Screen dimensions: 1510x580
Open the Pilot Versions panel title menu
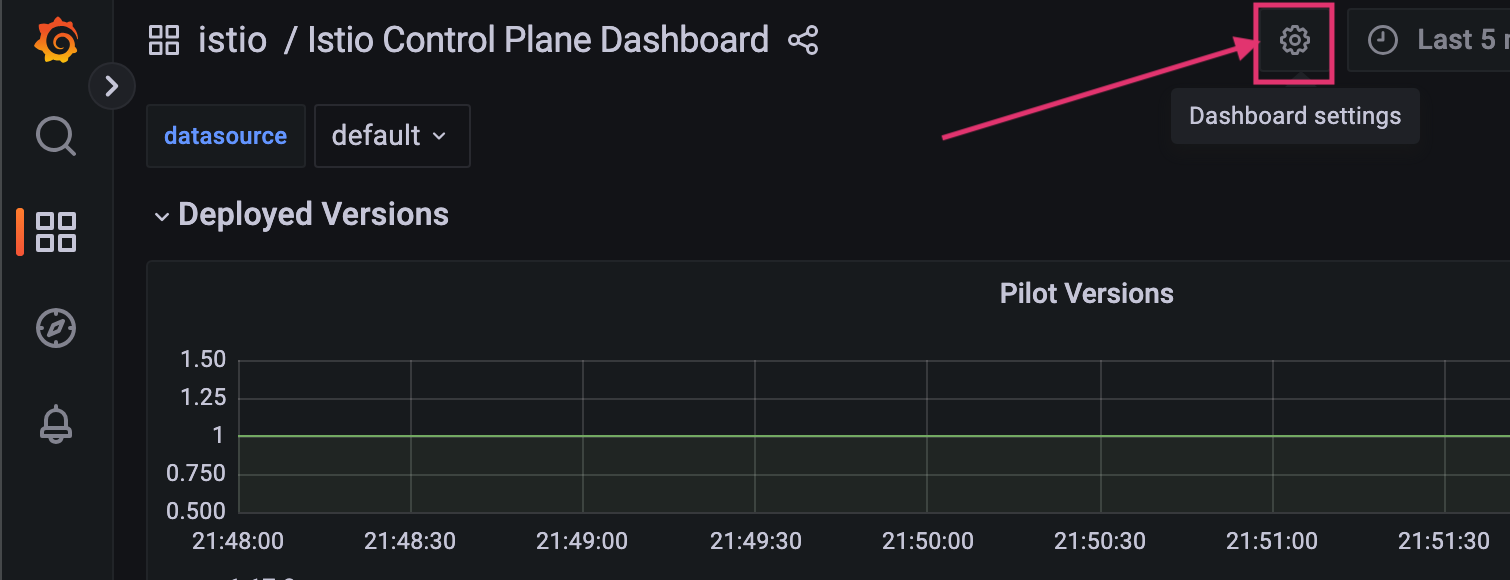point(1086,294)
